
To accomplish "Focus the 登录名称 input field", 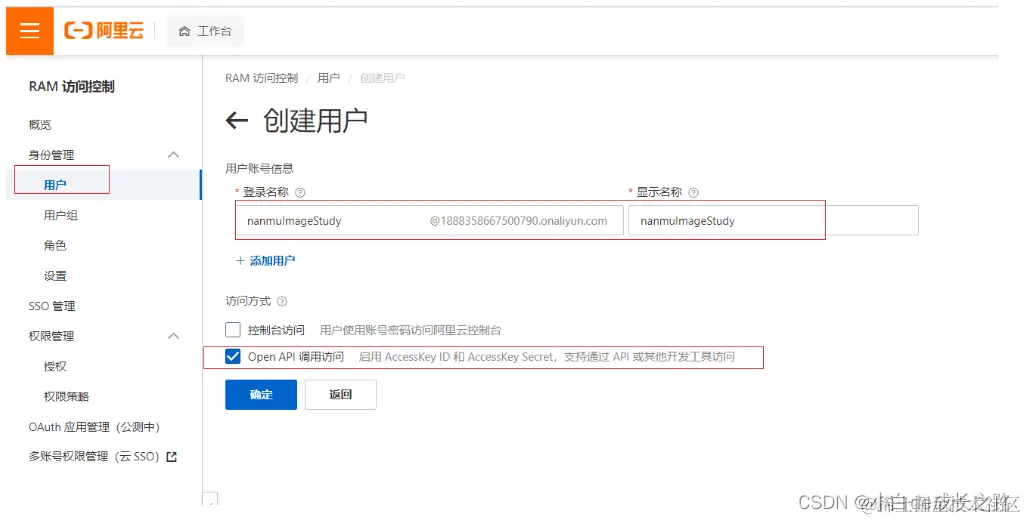I will pyautogui.click(x=430, y=221).
